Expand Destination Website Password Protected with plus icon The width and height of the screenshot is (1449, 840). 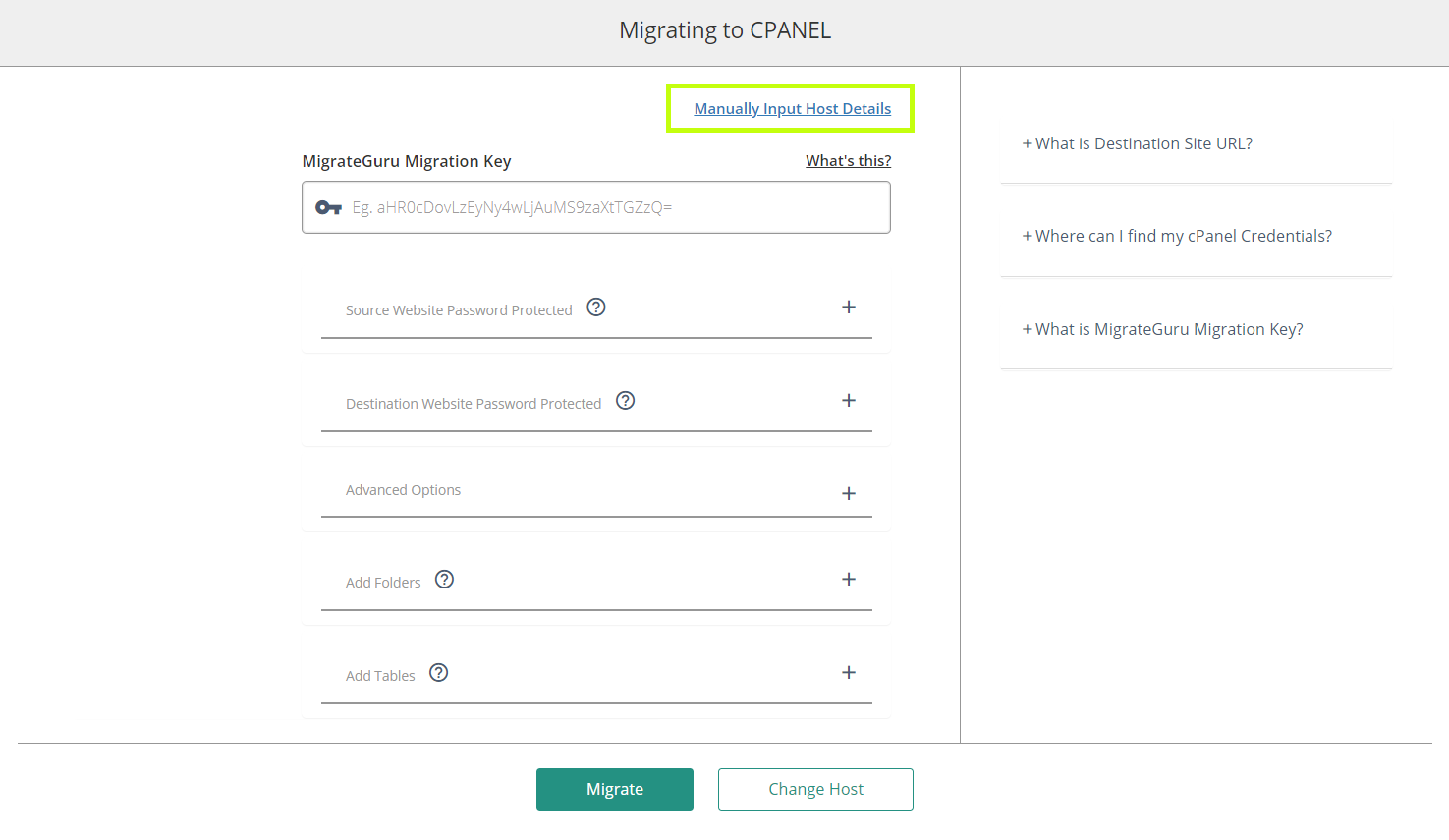tap(849, 401)
